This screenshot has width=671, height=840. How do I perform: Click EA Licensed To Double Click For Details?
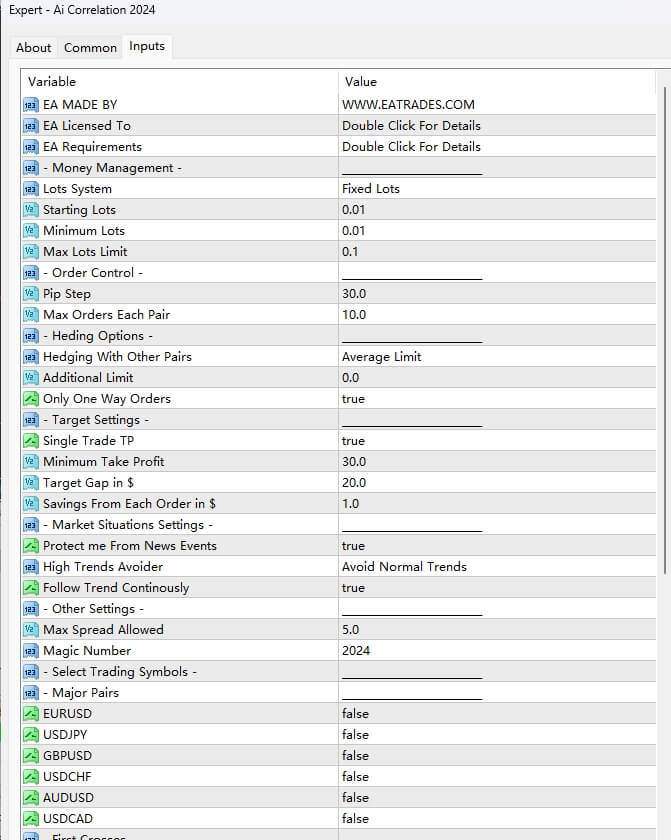tap(411, 126)
